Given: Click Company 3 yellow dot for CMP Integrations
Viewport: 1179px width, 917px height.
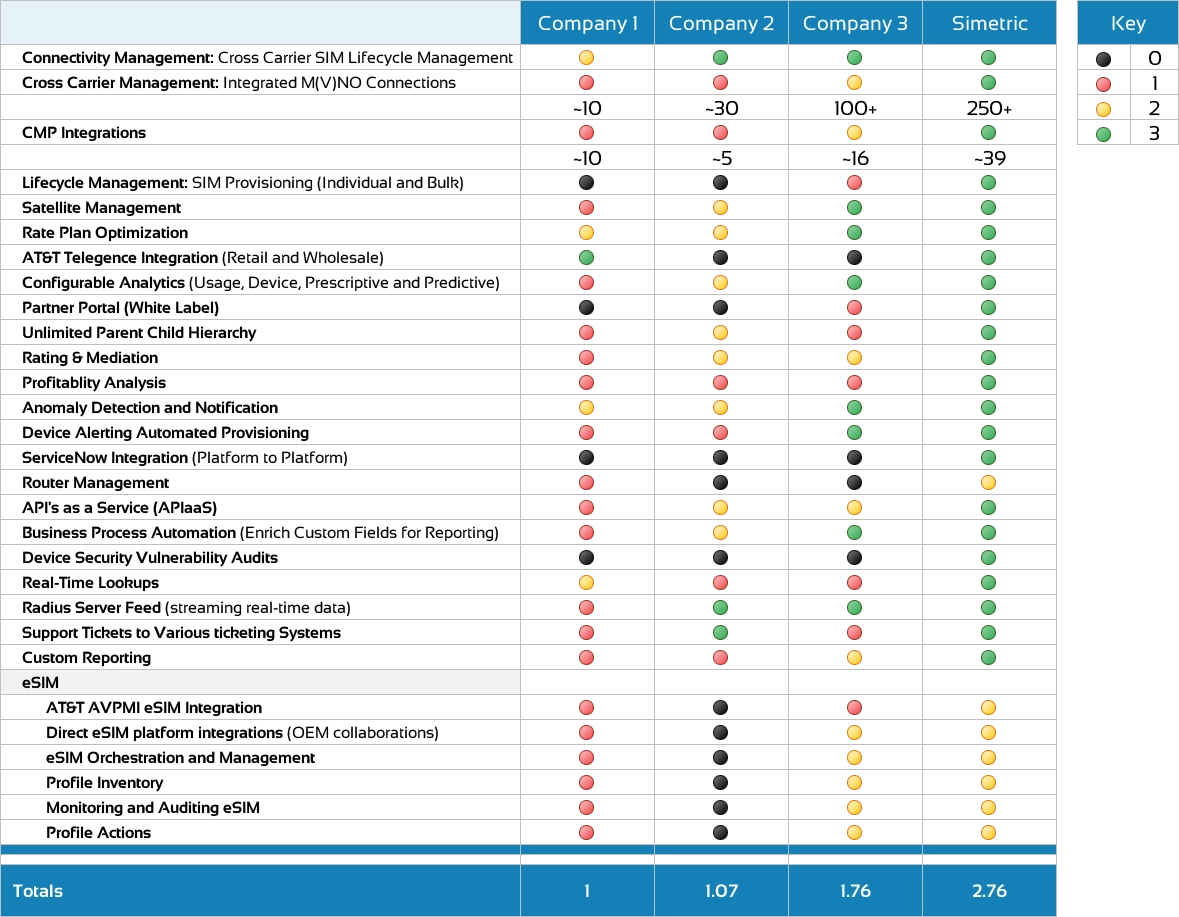Looking at the screenshot, I should (854, 133).
